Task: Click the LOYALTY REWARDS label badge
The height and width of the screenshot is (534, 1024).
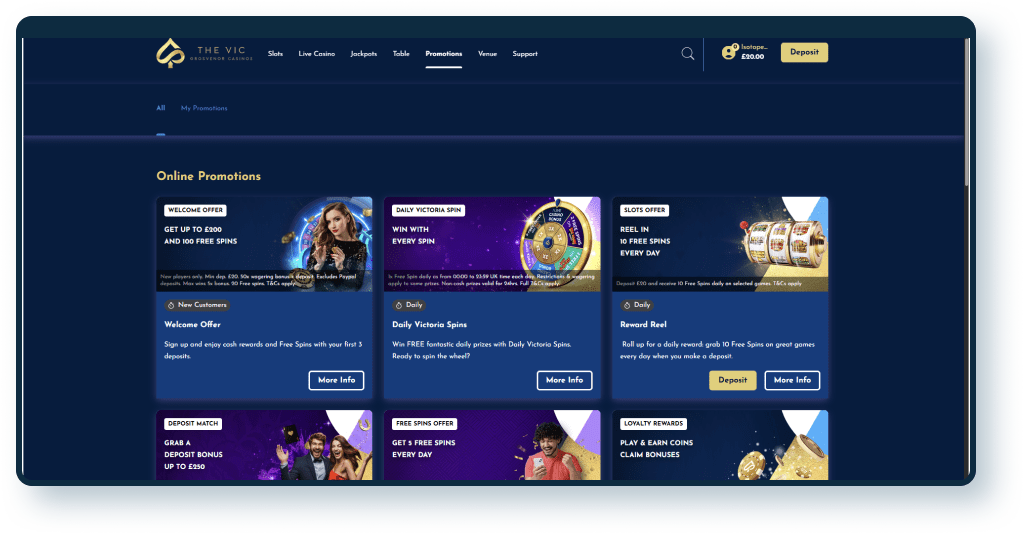Action: point(653,424)
